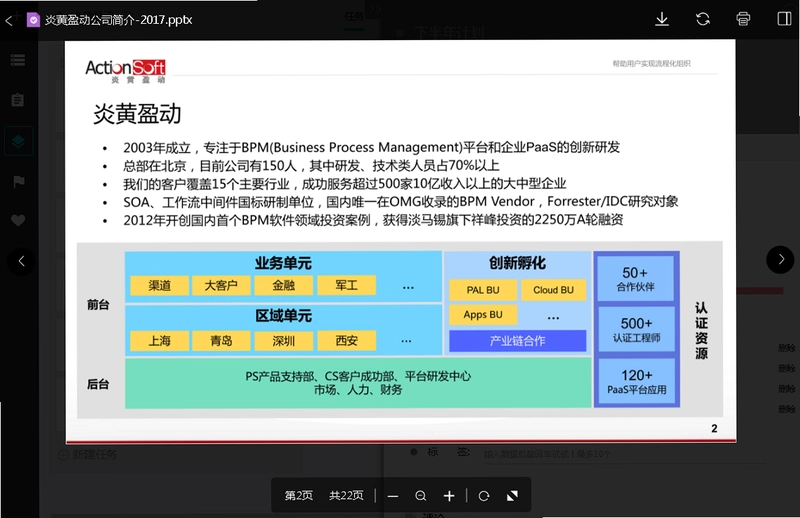Viewport: 800px width, 518px height.
Task: Click the 上海 box in slide
Action: 159,340
